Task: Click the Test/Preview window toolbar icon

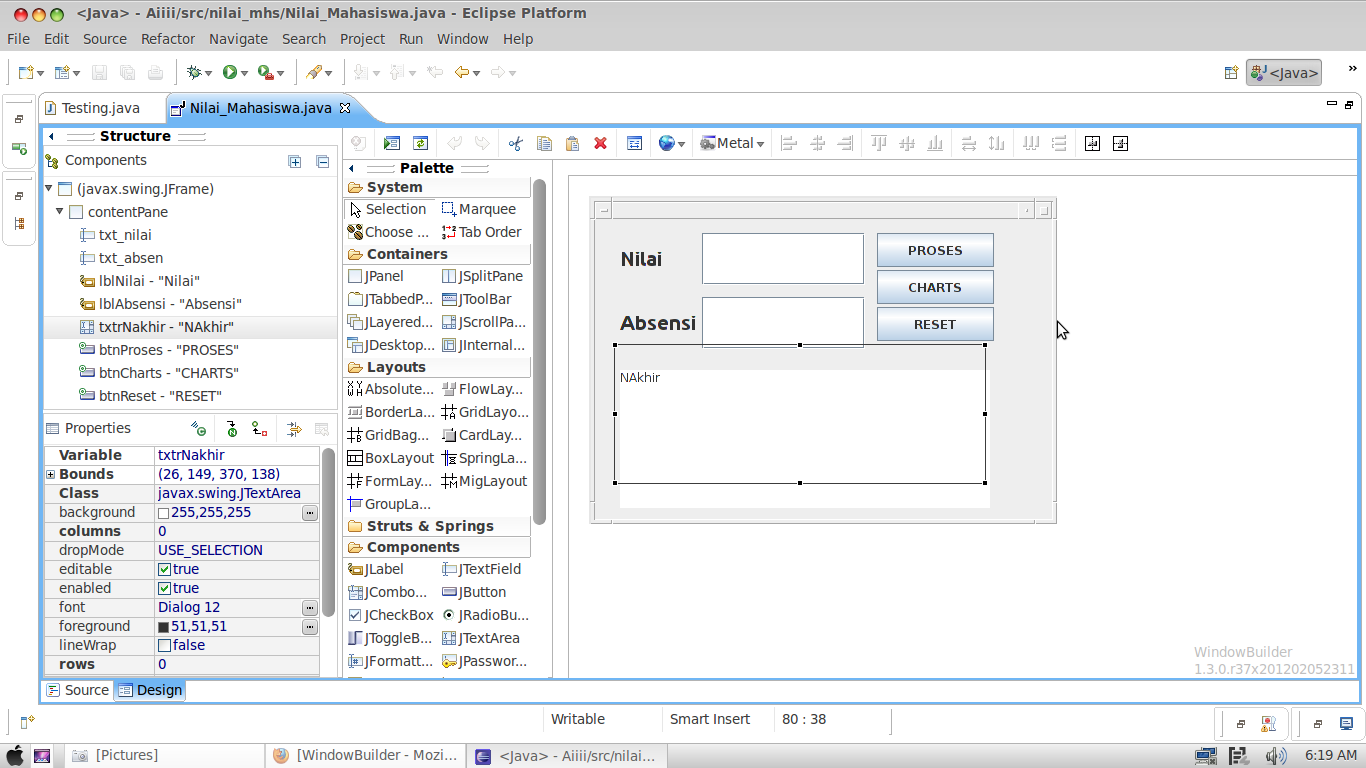Action: [x=392, y=143]
